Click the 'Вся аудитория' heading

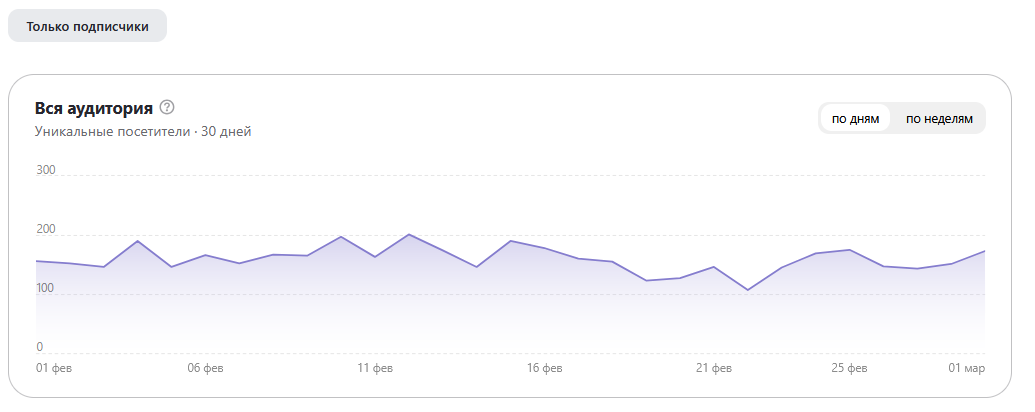tap(94, 108)
